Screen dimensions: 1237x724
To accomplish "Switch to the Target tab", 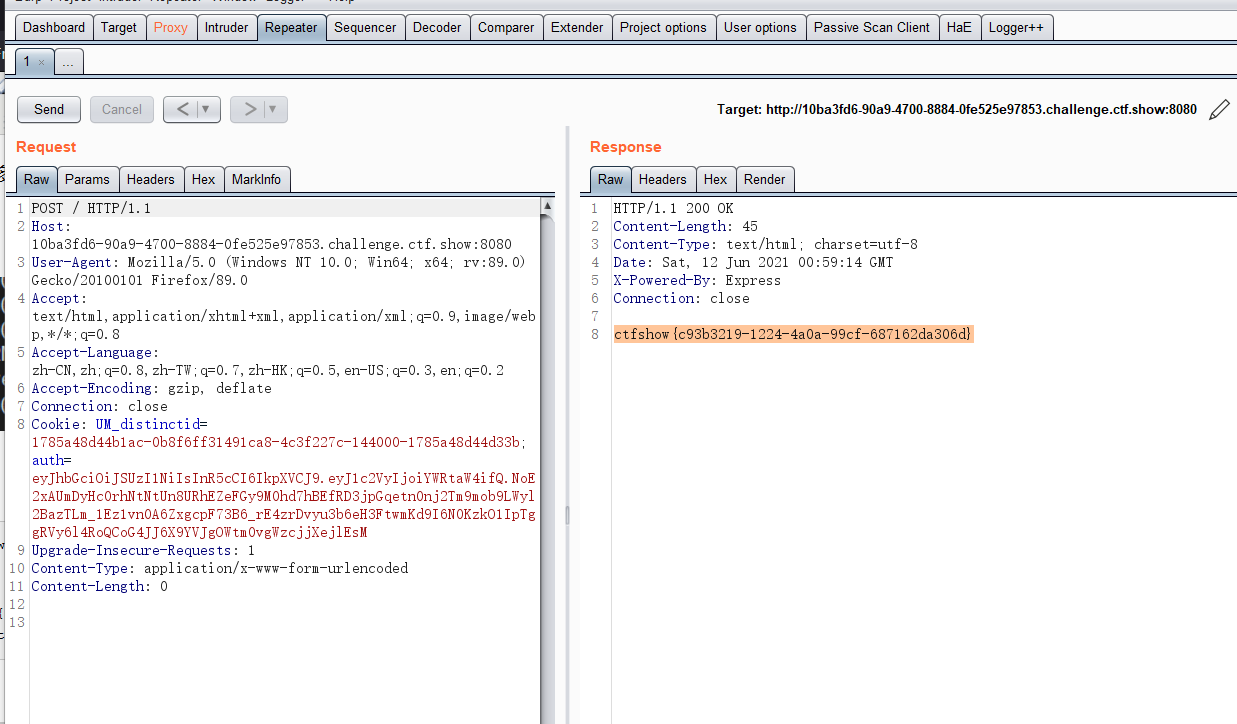I will pyautogui.click(x=119, y=27).
